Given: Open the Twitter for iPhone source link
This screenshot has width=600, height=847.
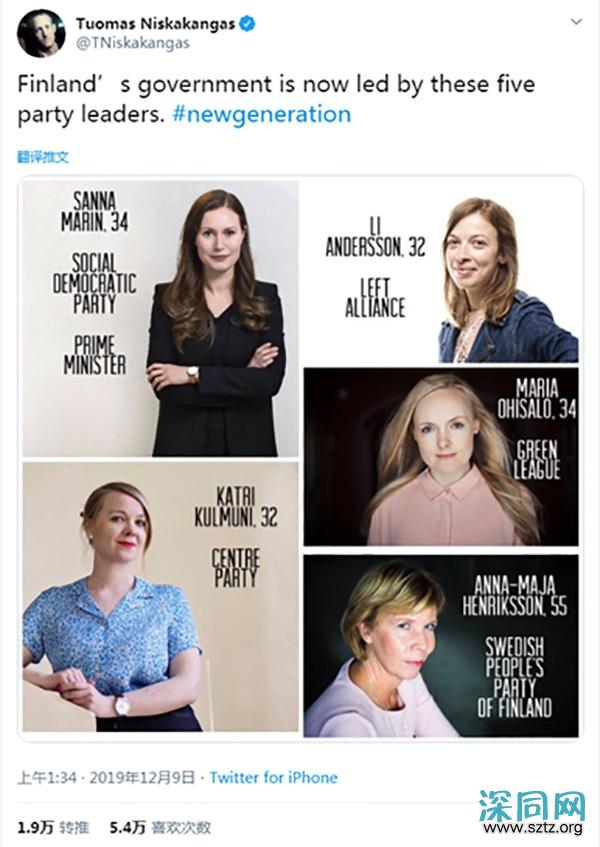Looking at the screenshot, I should pyautogui.click(x=273, y=777).
